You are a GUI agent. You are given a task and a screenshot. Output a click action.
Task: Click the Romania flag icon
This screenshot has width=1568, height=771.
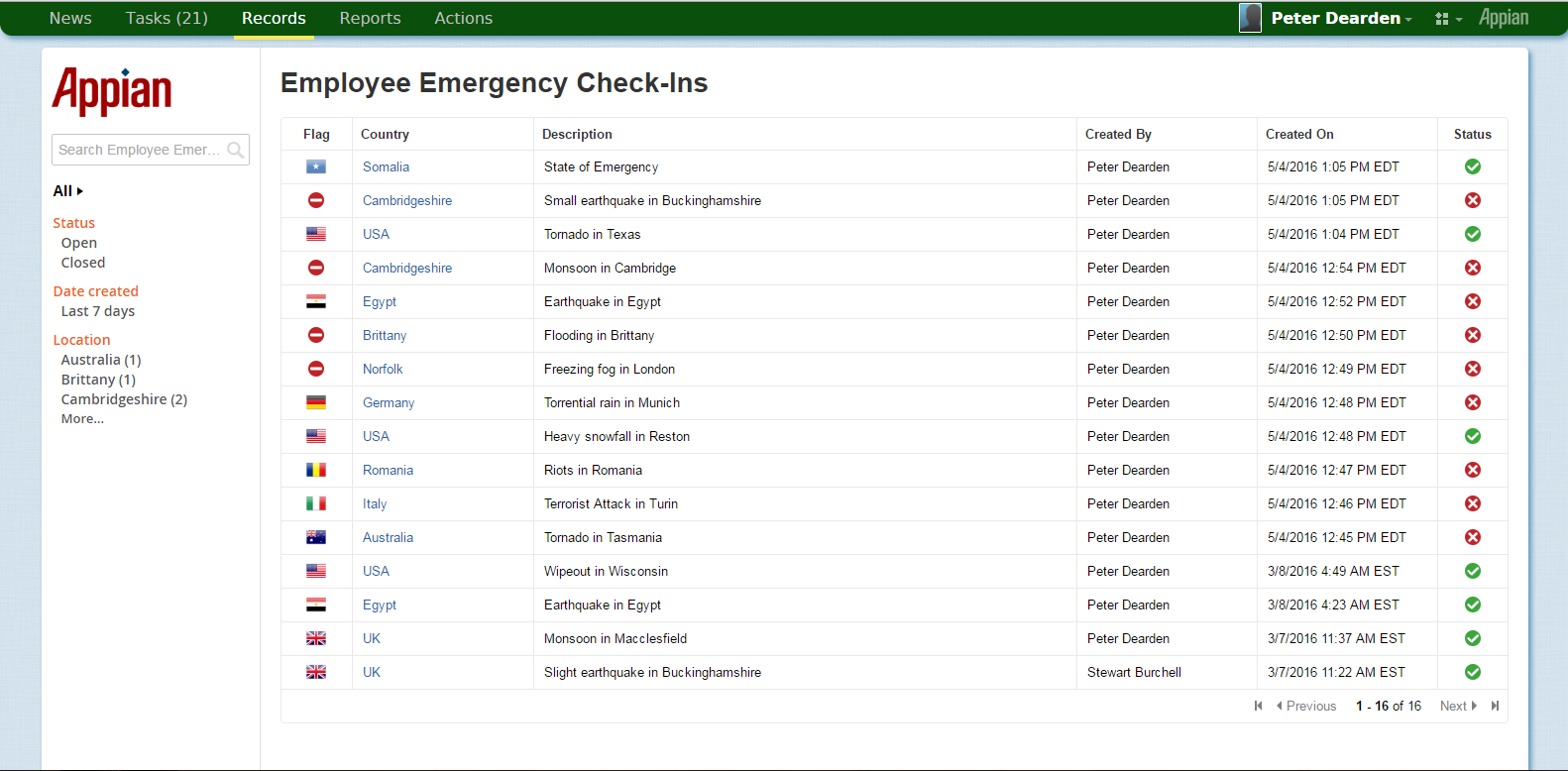click(x=316, y=470)
